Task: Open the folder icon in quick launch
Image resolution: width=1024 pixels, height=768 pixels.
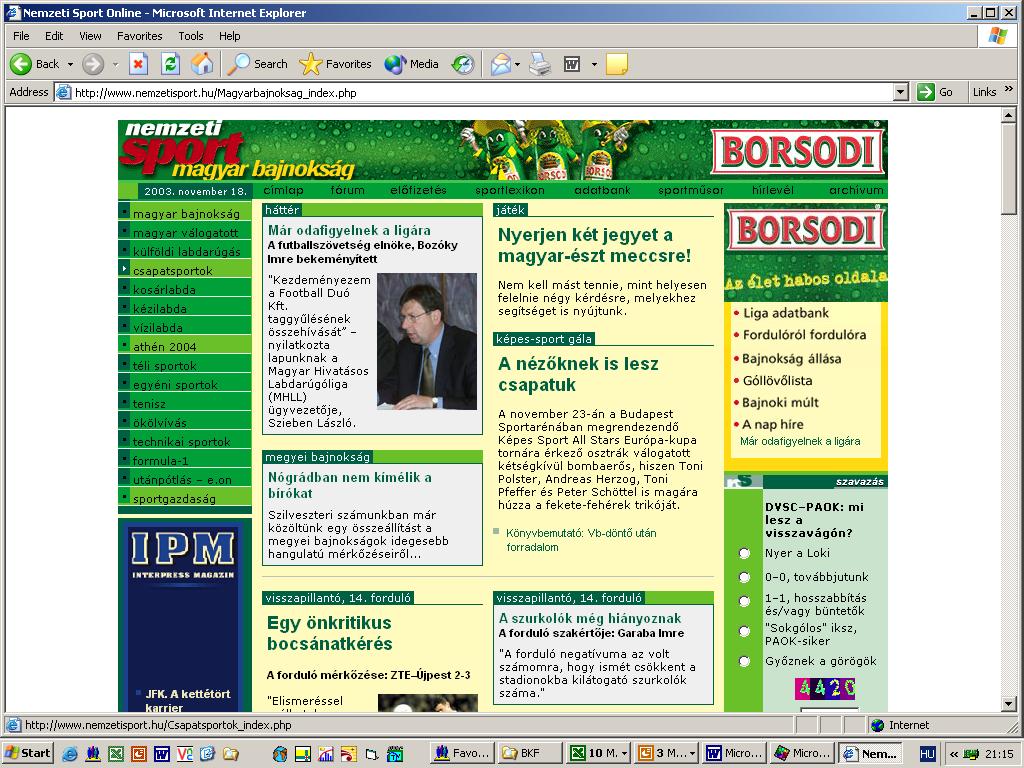Action: (231, 754)
